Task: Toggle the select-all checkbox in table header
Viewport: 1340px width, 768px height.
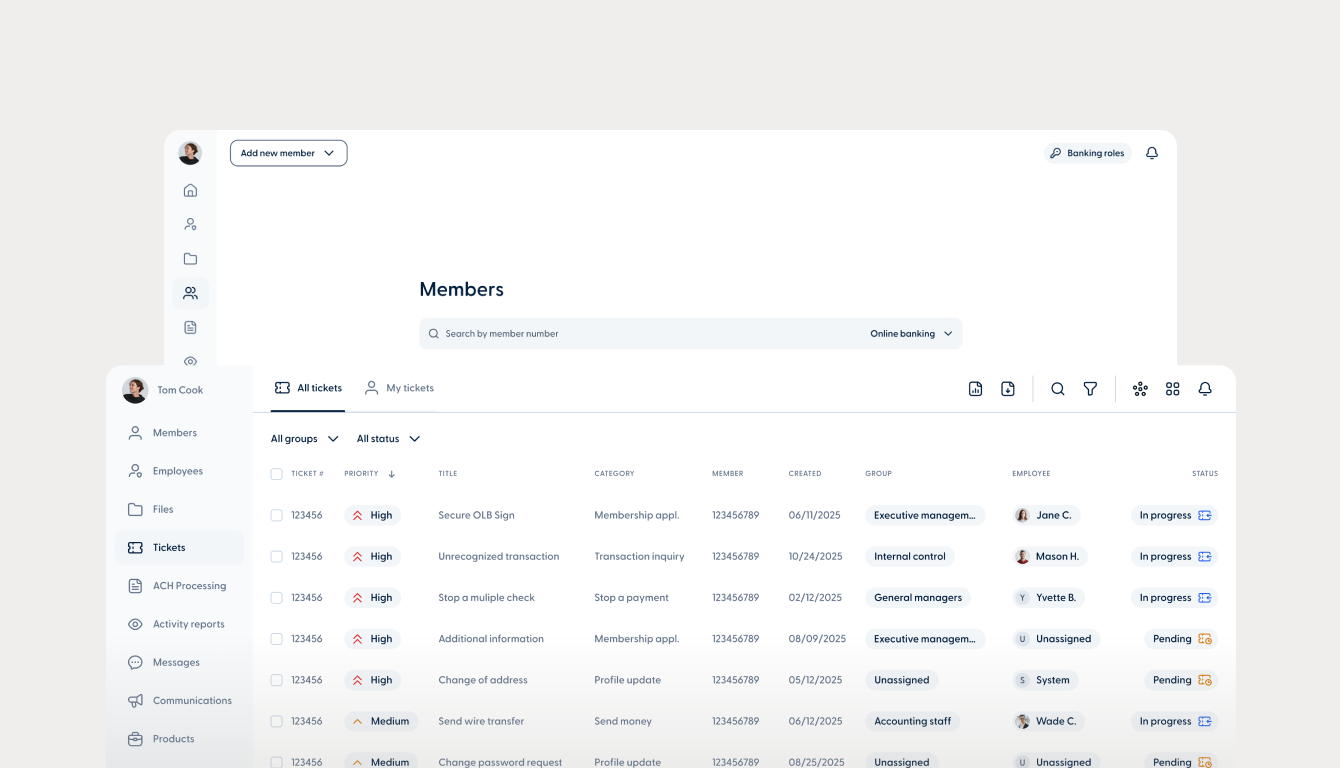Action: [x=276, y=474]
